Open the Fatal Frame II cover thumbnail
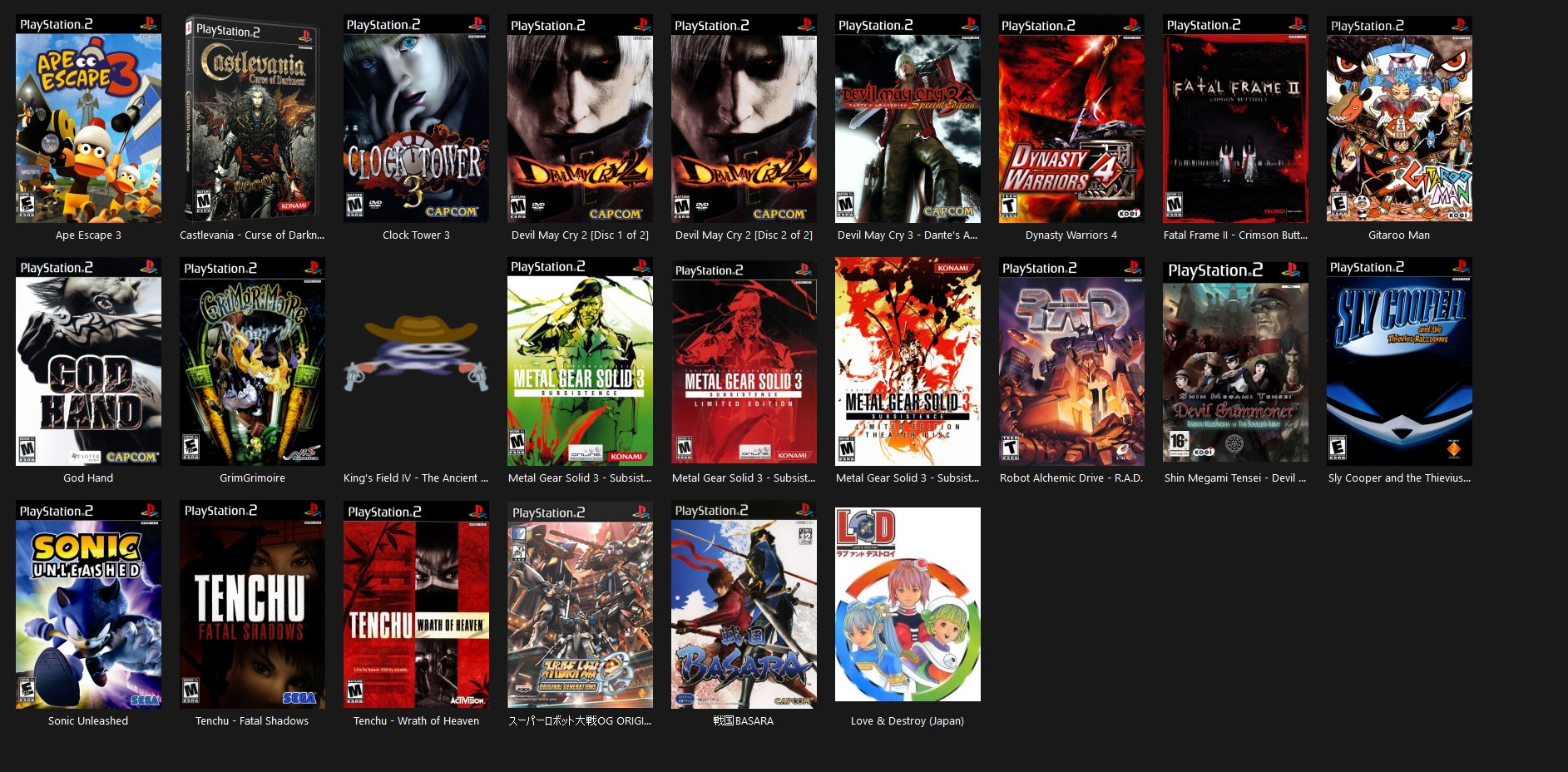 click(1235, 119)
